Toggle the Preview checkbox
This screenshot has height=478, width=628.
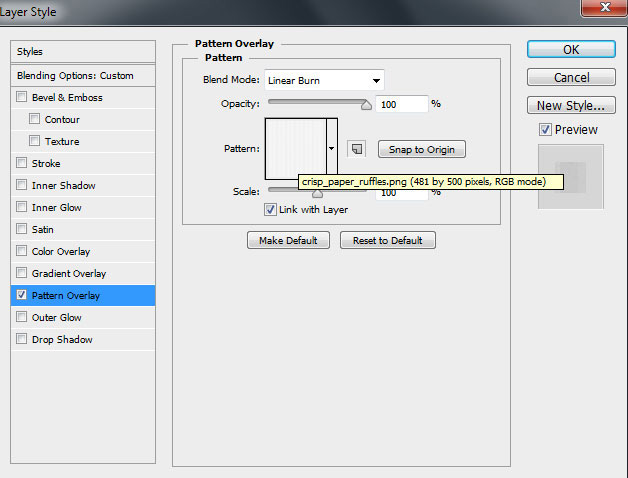(545, 129)
